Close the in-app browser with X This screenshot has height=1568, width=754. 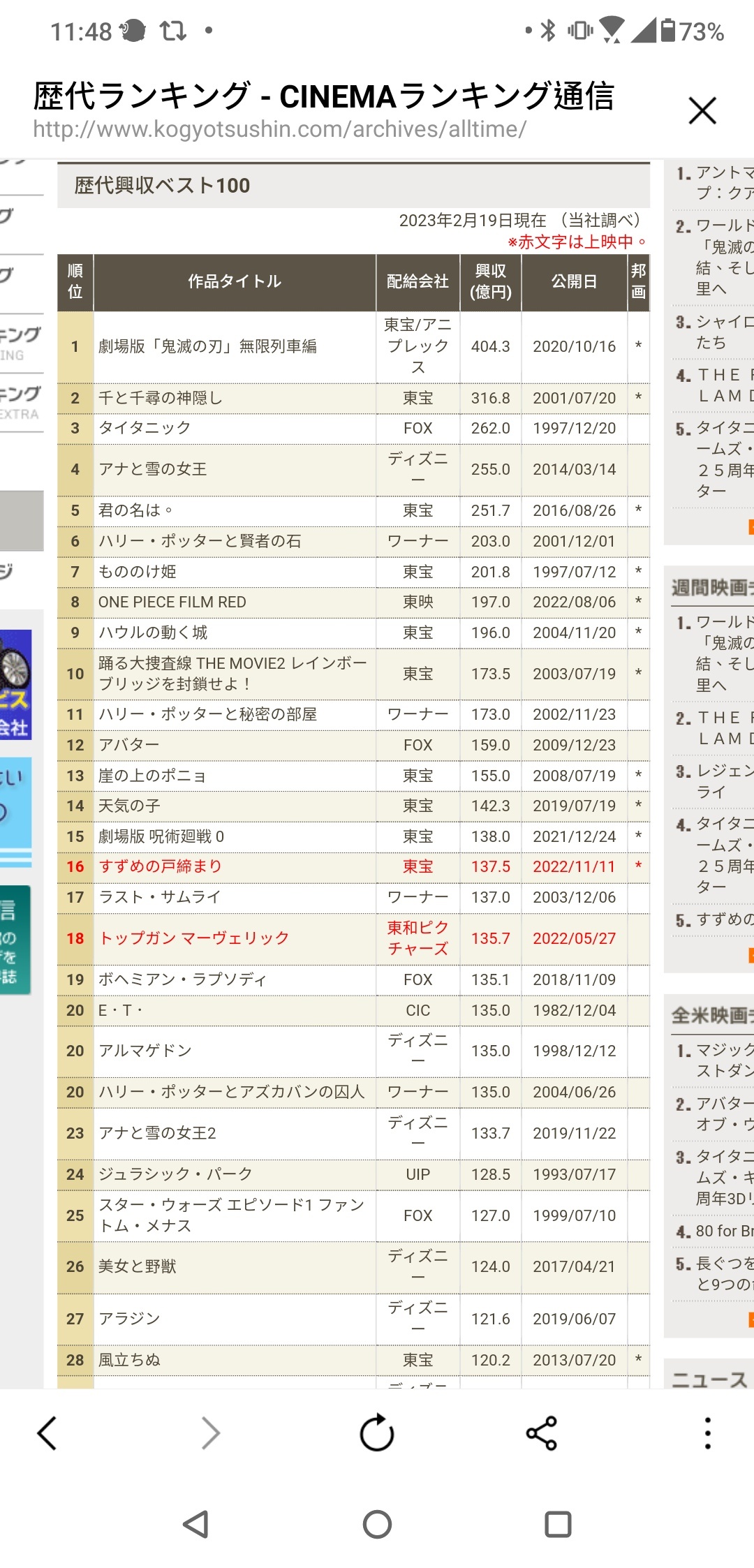click(702, 110)
